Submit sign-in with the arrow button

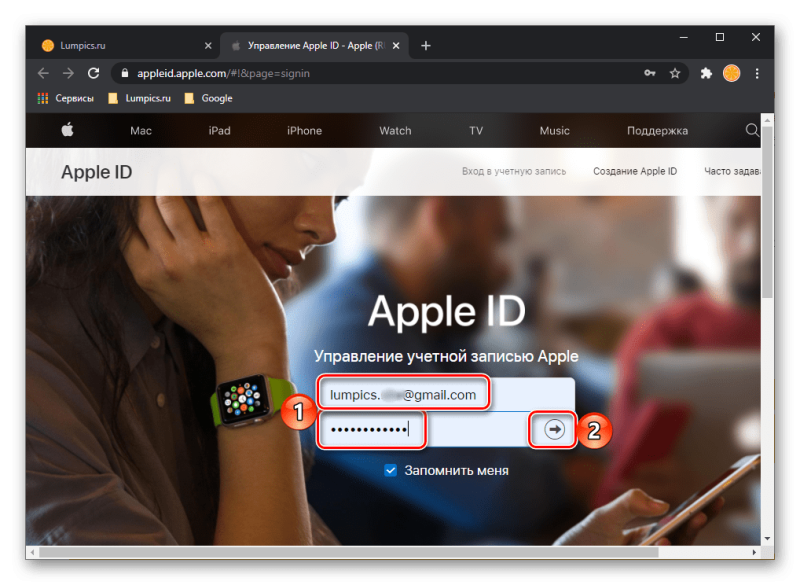tap(554, 429)
